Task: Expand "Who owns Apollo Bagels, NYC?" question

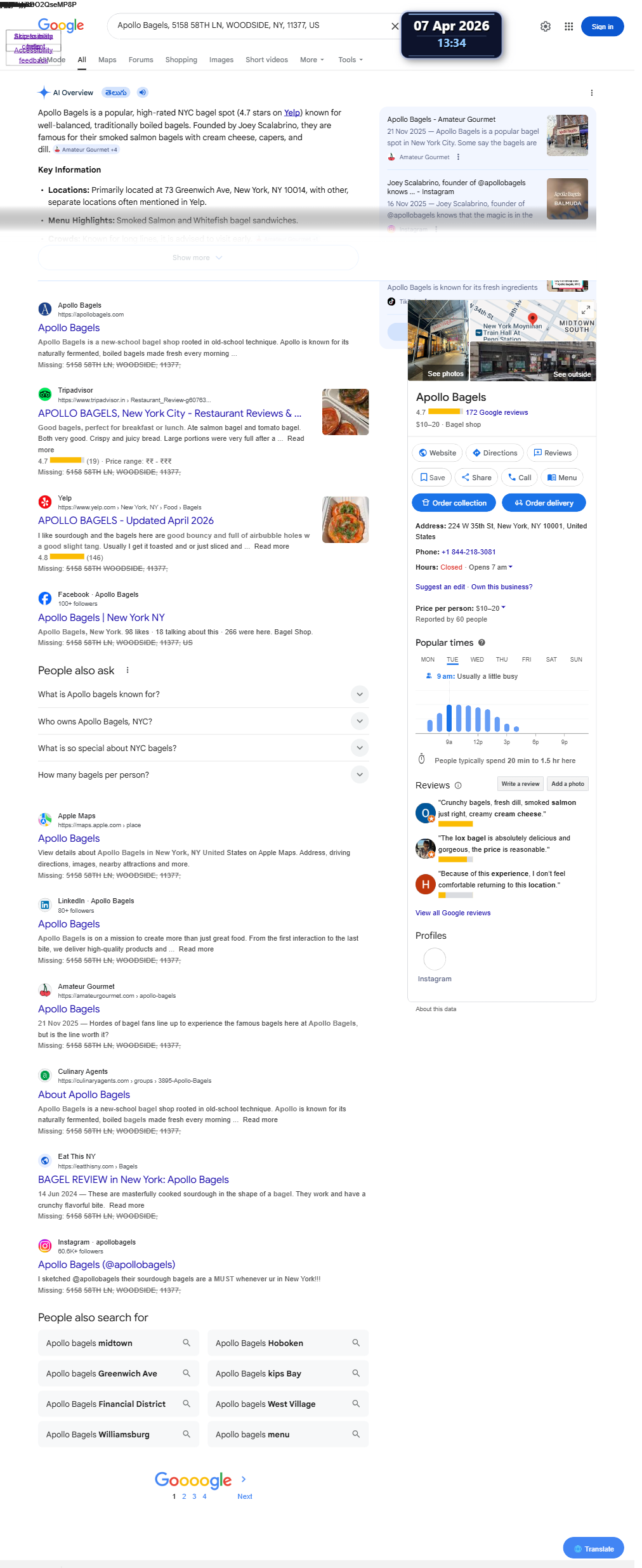Action: 360,721
